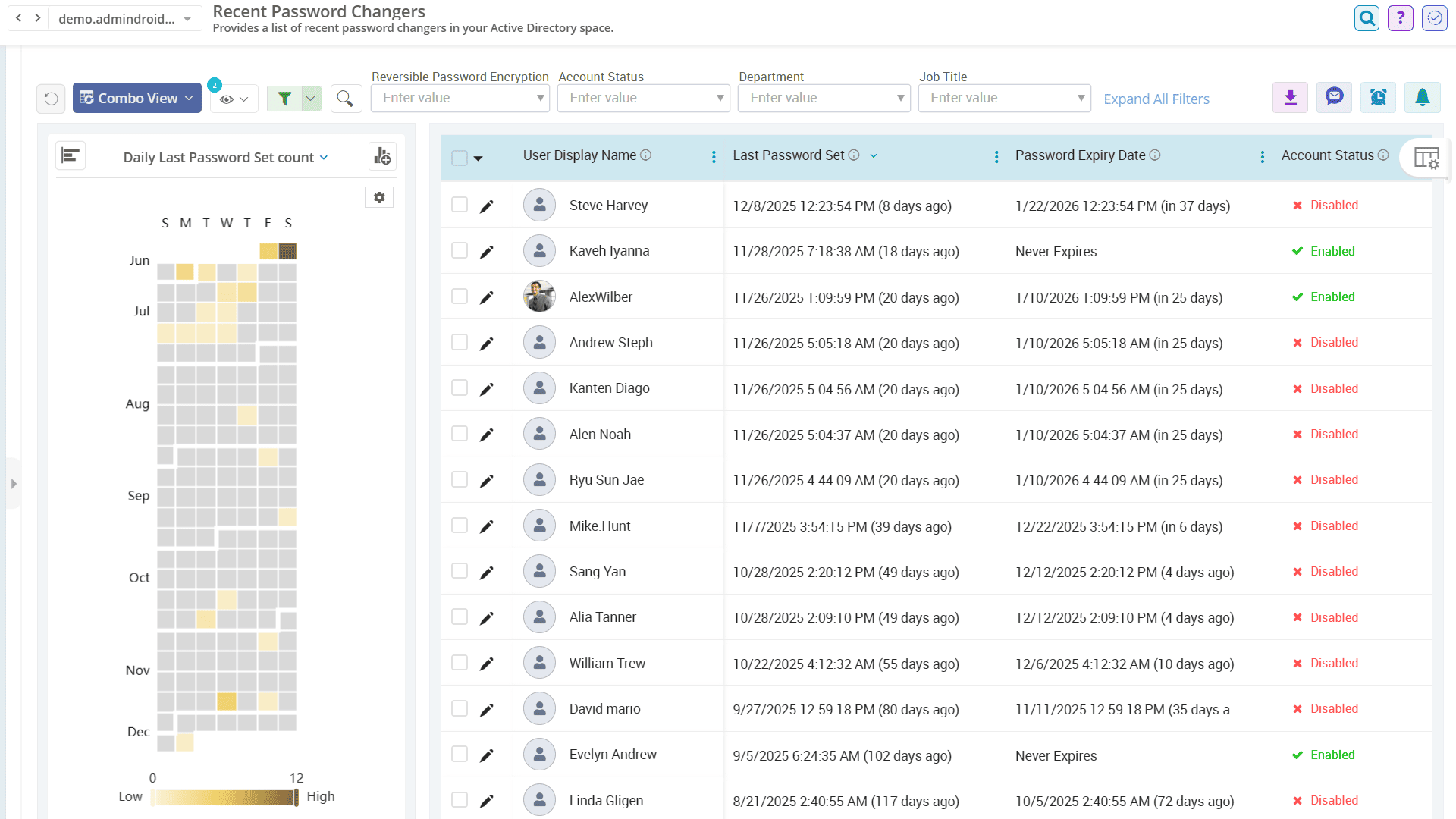Open the chart settings gear icon
1456x819 pixels.
(x=379, y=197)
